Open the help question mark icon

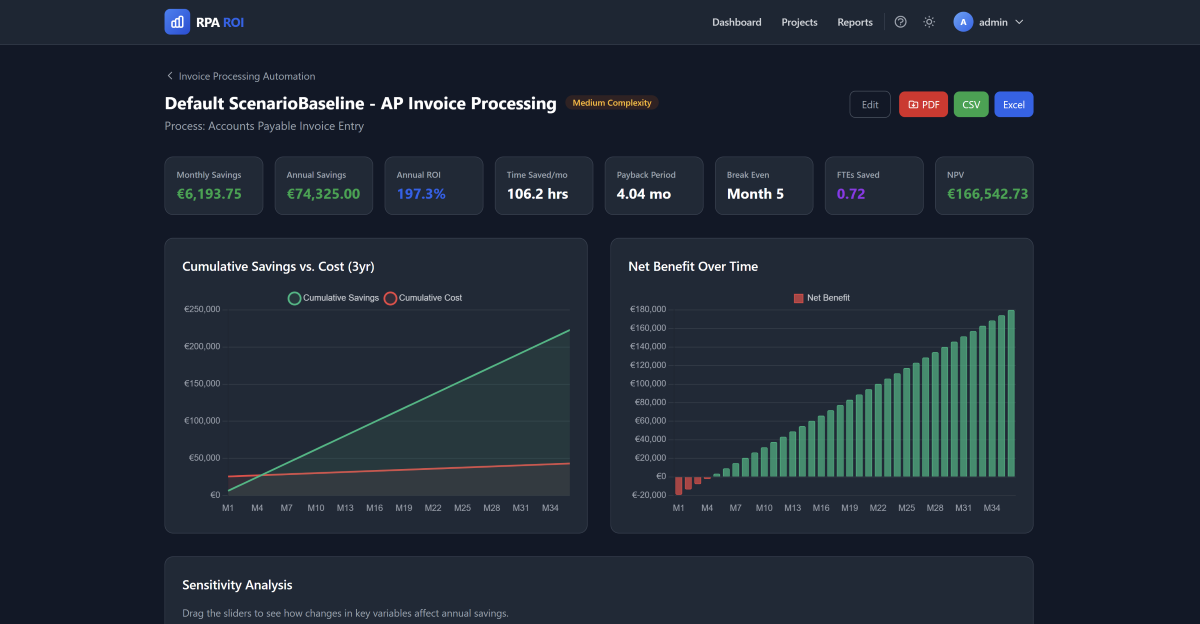[900, 22]
